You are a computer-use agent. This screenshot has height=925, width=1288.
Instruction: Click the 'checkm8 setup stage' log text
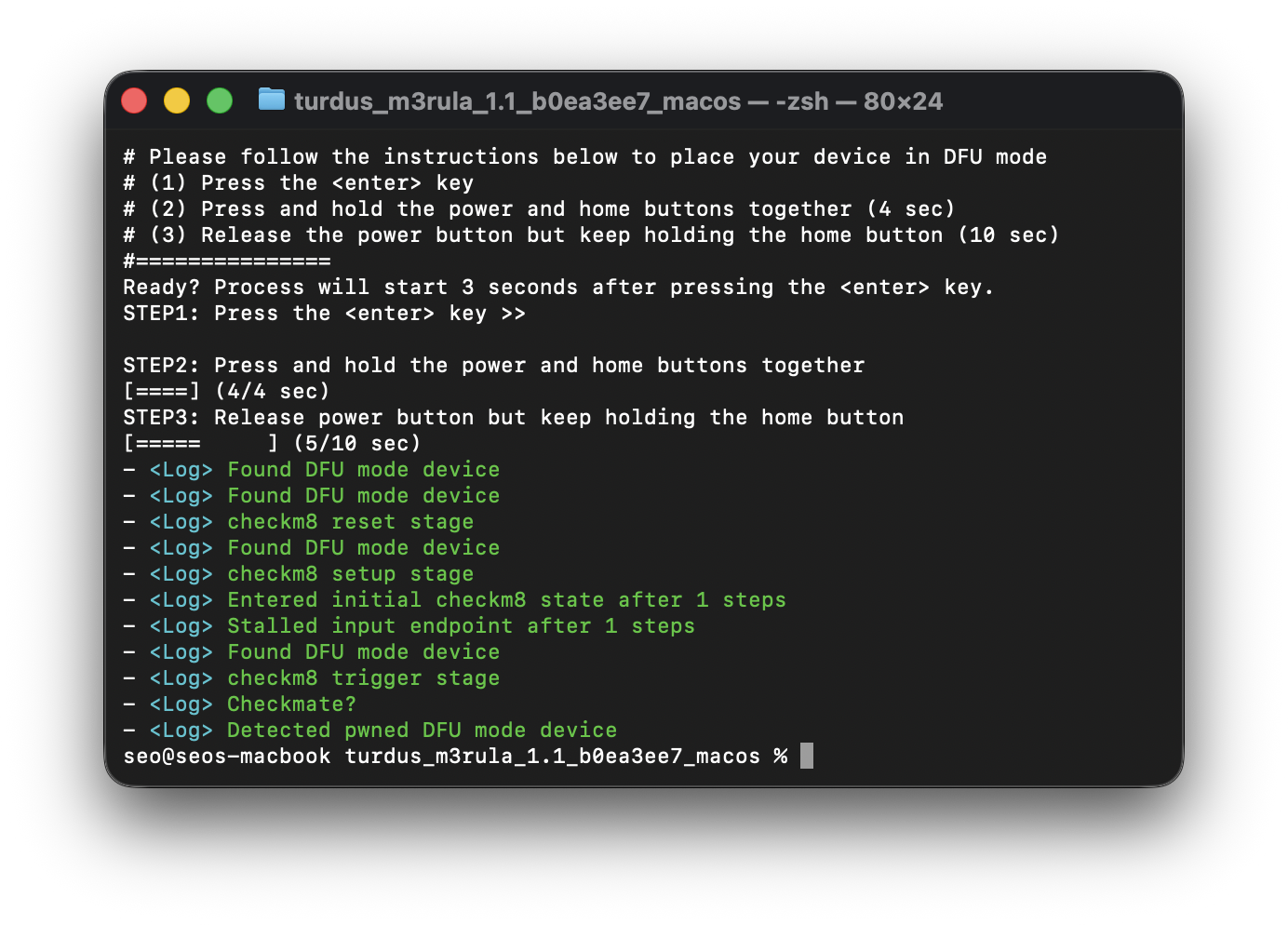tap(350, 574)
